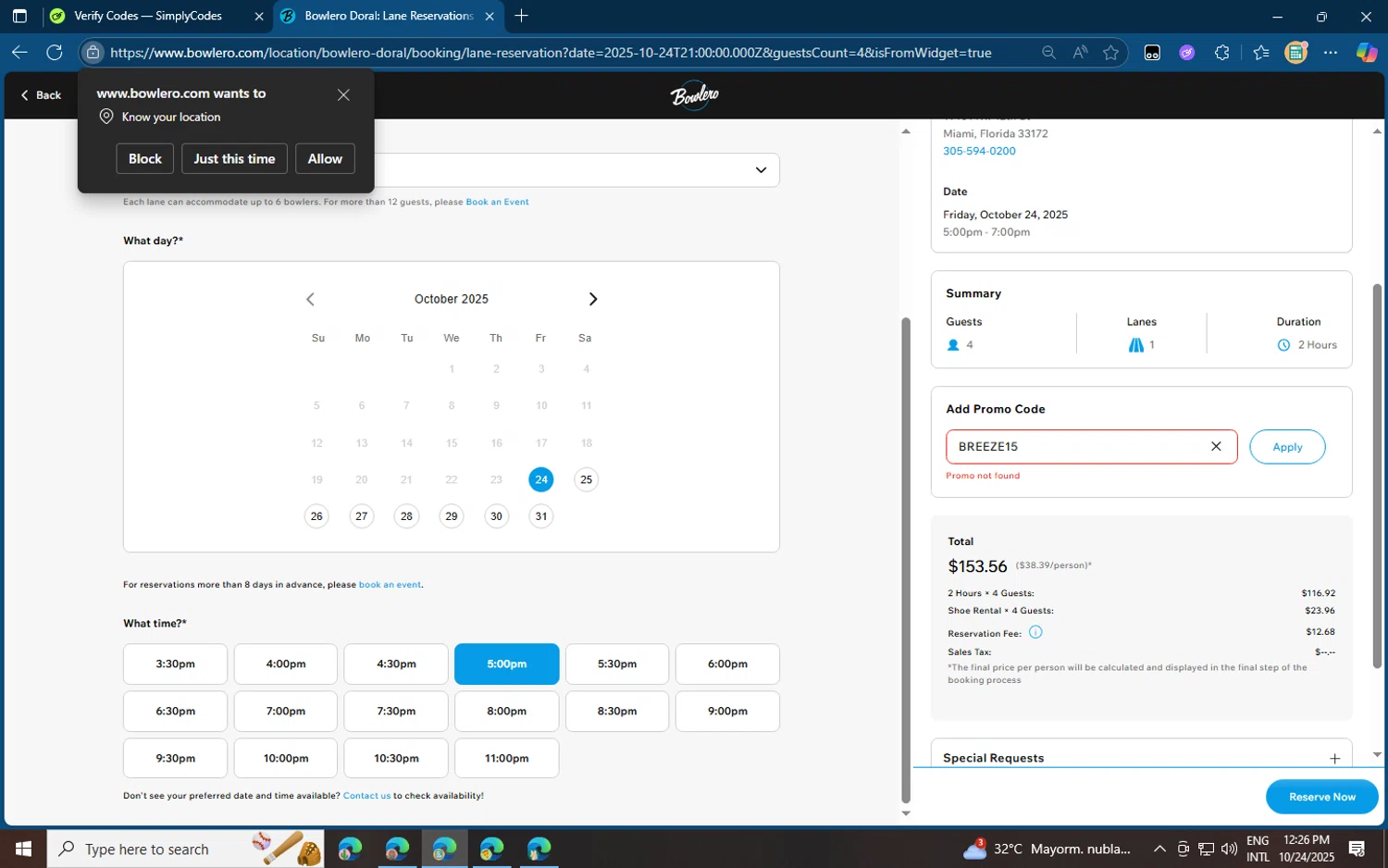The width and height of the screenshot is (1388, 868).
Task: Click the Back button in header
Action: pos(42,94)
